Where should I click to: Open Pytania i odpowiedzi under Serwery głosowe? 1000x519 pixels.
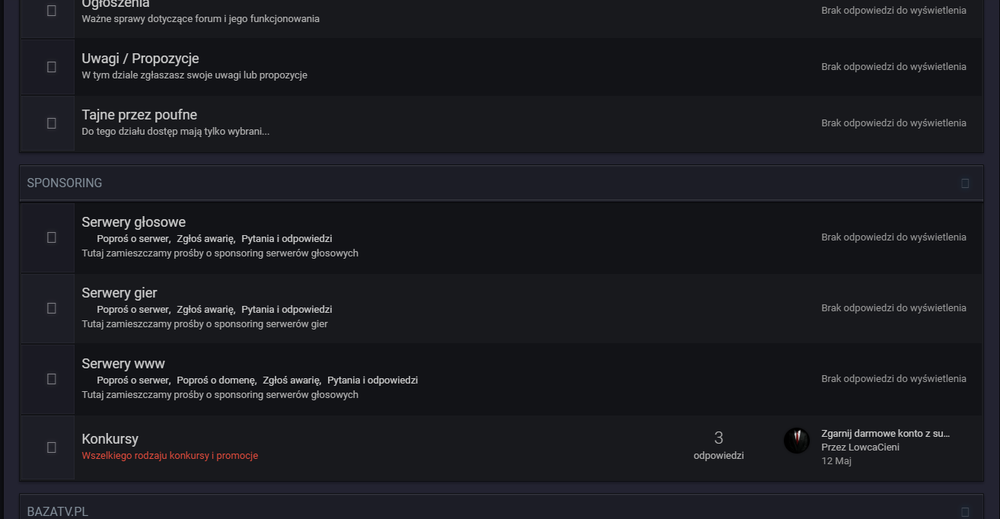(x=286, y=239)
